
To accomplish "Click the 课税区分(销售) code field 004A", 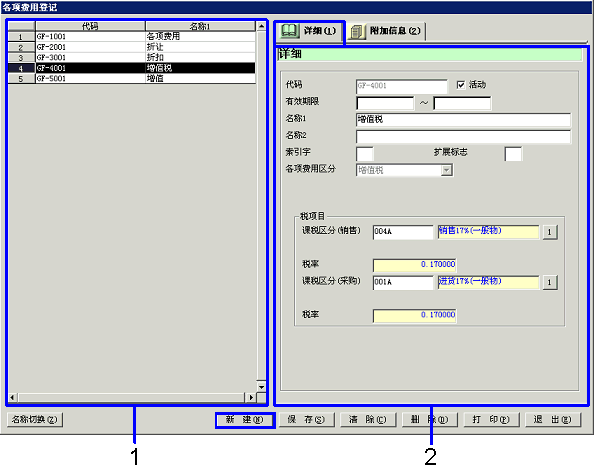I will coord(403,232).
